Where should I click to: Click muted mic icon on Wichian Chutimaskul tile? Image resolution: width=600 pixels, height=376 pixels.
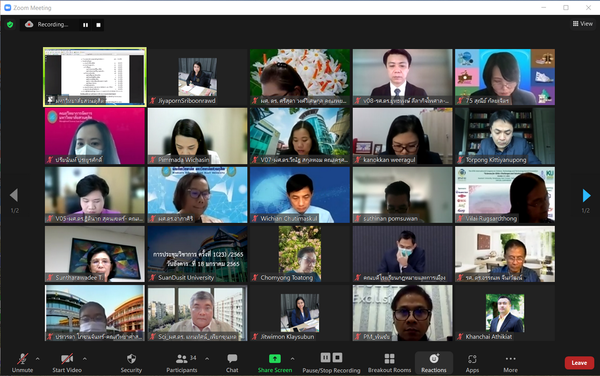[255, 218]
